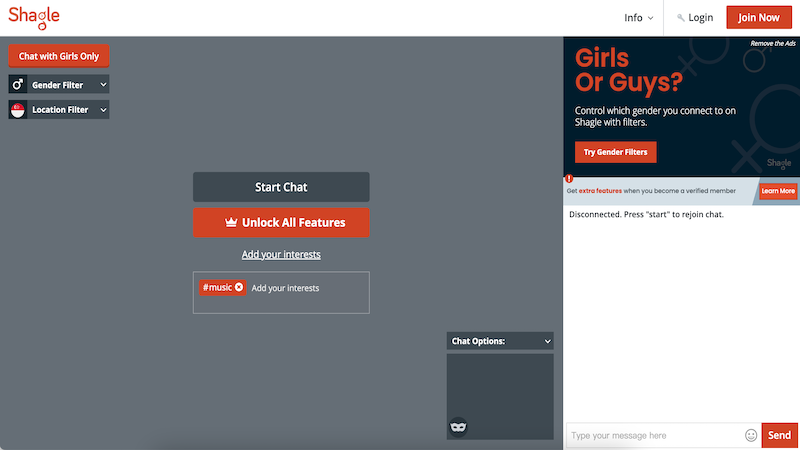Image resolution: width=800 pixels, height=450 pixels.
Task: Click the red alert exclamation icon
Action: pyautogui.click(x=569, y=179)
